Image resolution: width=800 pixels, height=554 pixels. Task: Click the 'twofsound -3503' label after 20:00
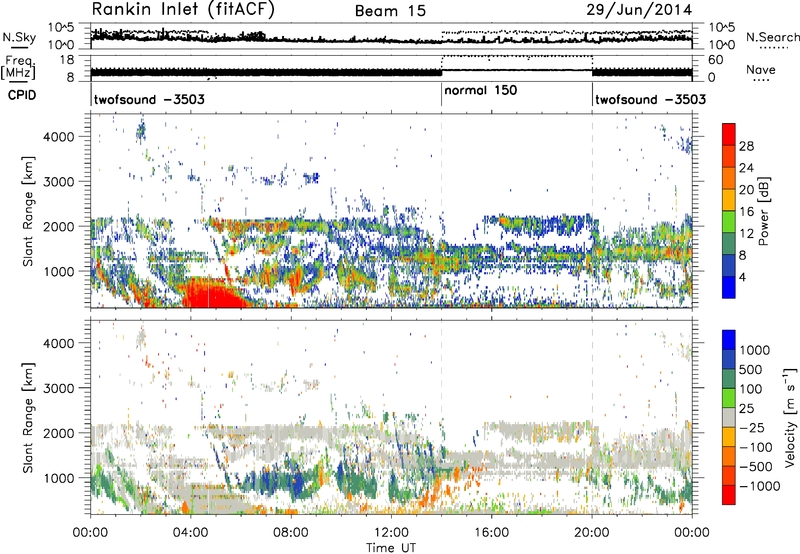[651, 99]
